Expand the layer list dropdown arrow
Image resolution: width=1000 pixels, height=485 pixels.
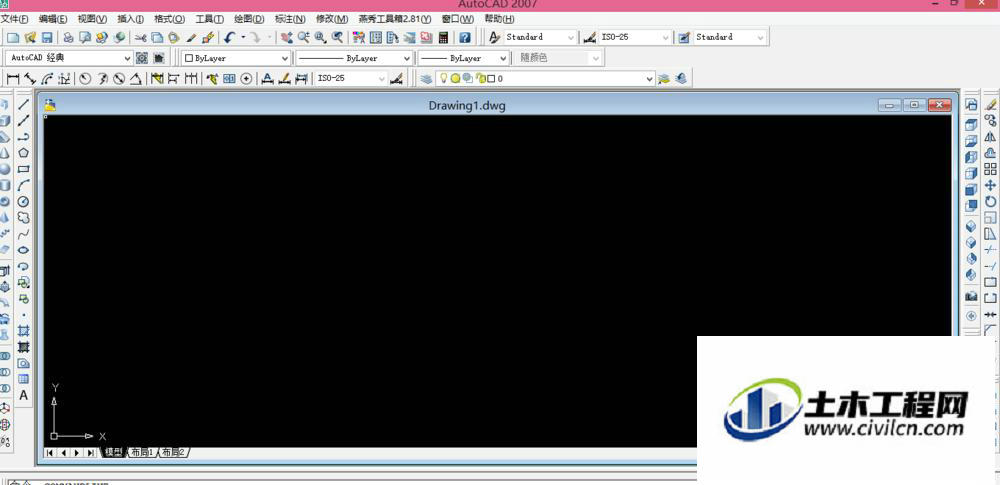(649, 78)
